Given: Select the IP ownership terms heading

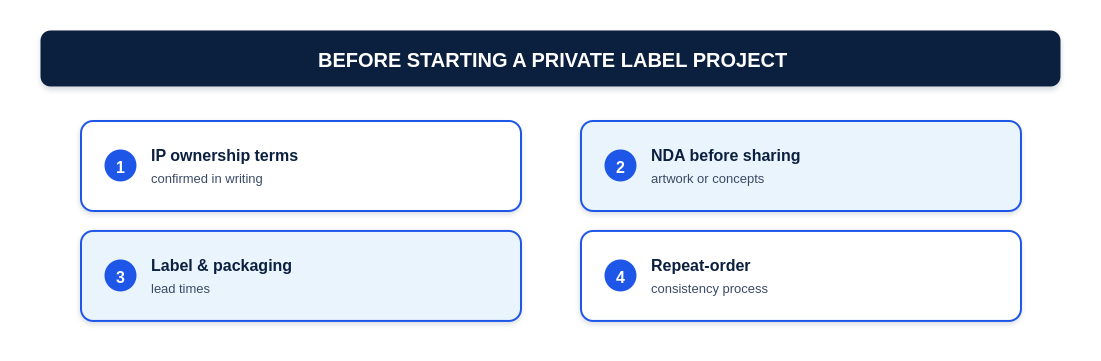Looking at the screenshot, I should click(224, 156).
